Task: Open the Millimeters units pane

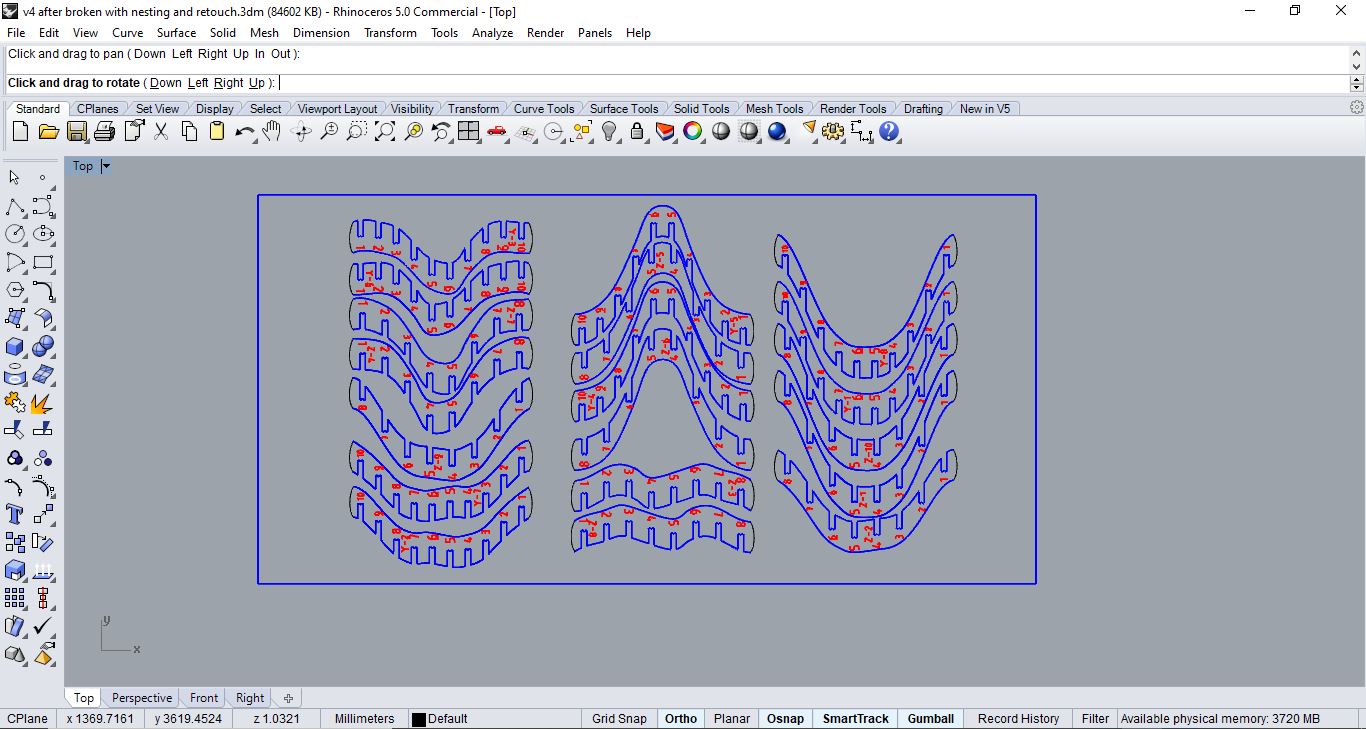Action: 364,718
